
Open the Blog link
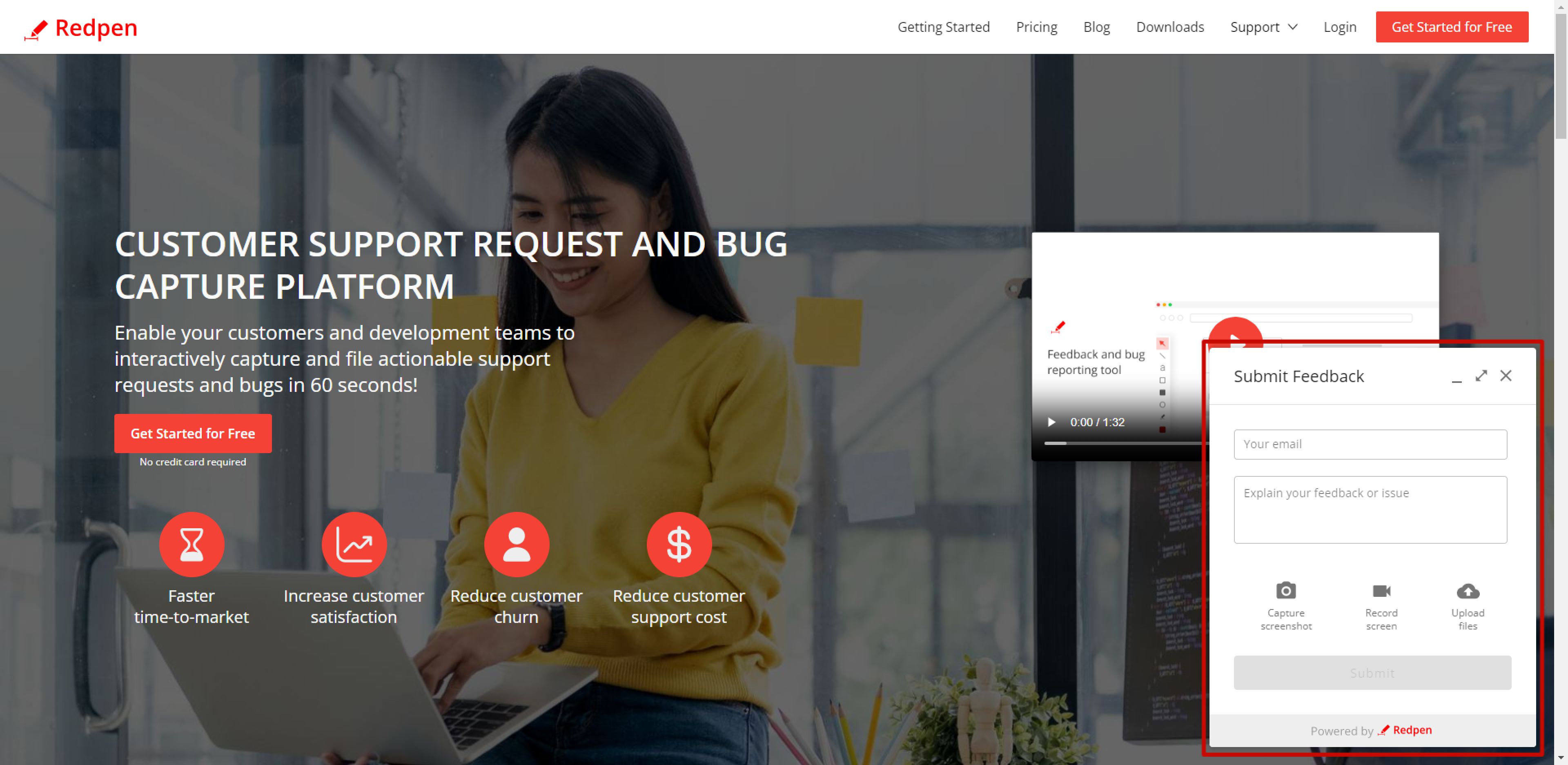[1096, 27]
